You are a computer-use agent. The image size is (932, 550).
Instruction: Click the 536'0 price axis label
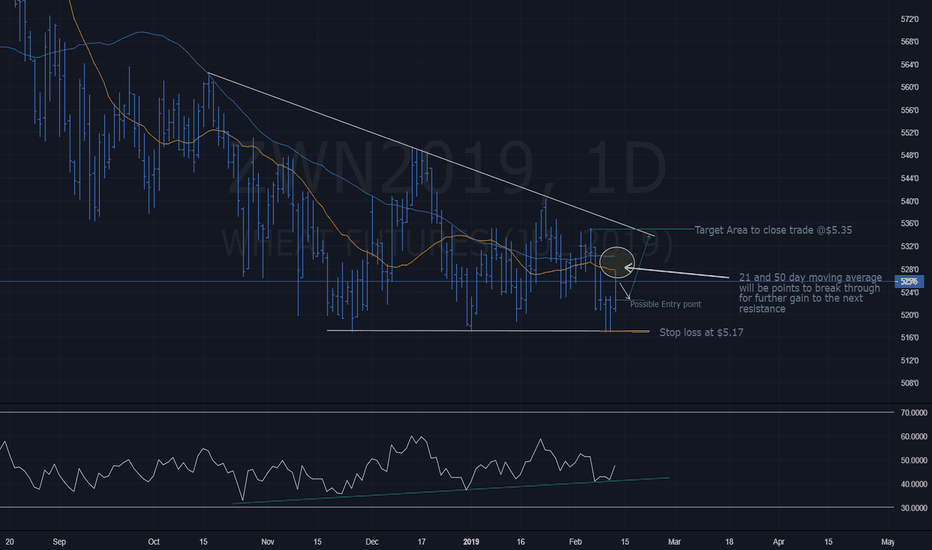(x=909, y=224)
